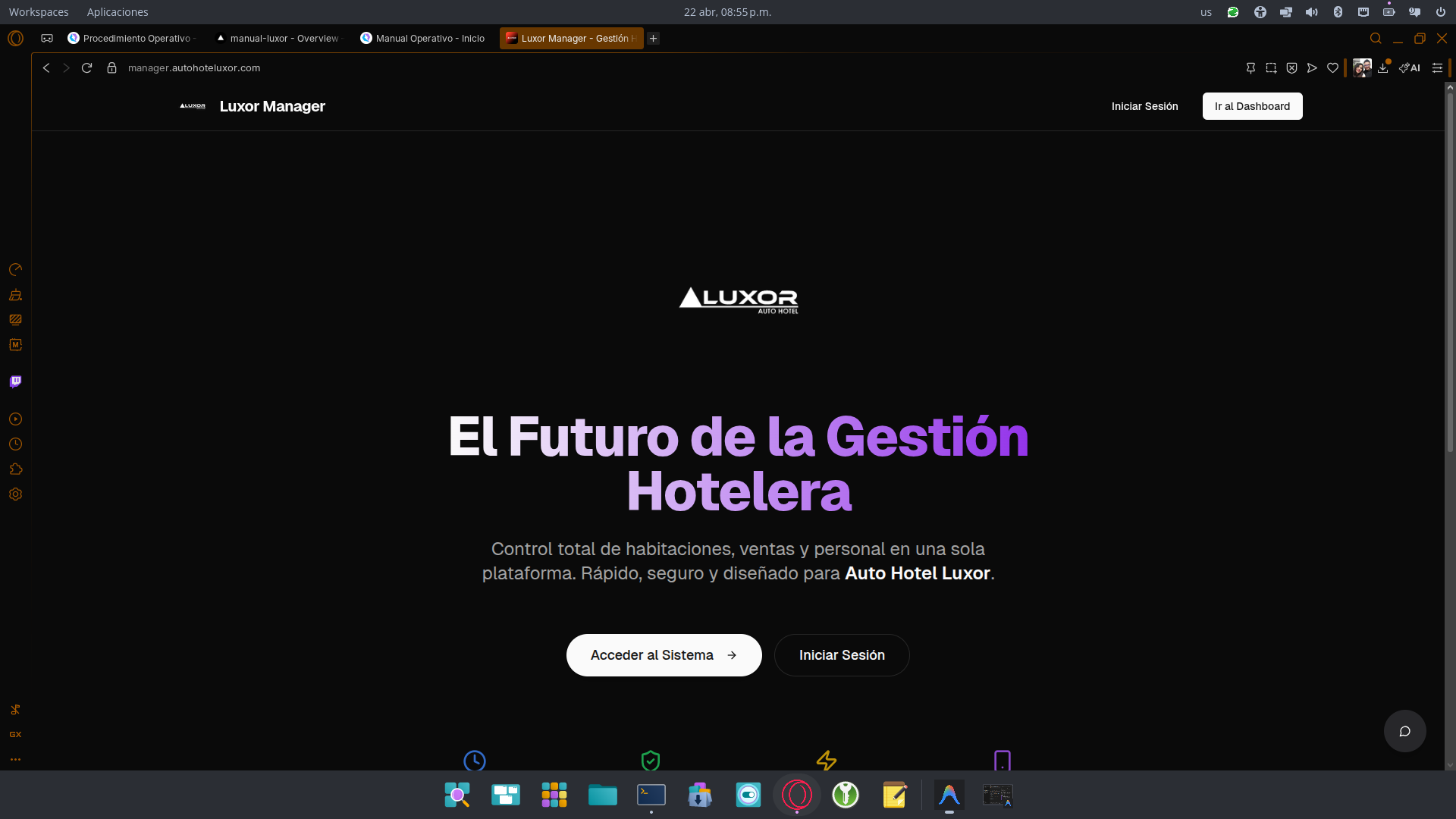Image resolution: width=1456 pixels, height=819 pixels.
Task: Search tabs with magnifier icon in title bar
Action: pyautogui.click(x=1376, y=38)
